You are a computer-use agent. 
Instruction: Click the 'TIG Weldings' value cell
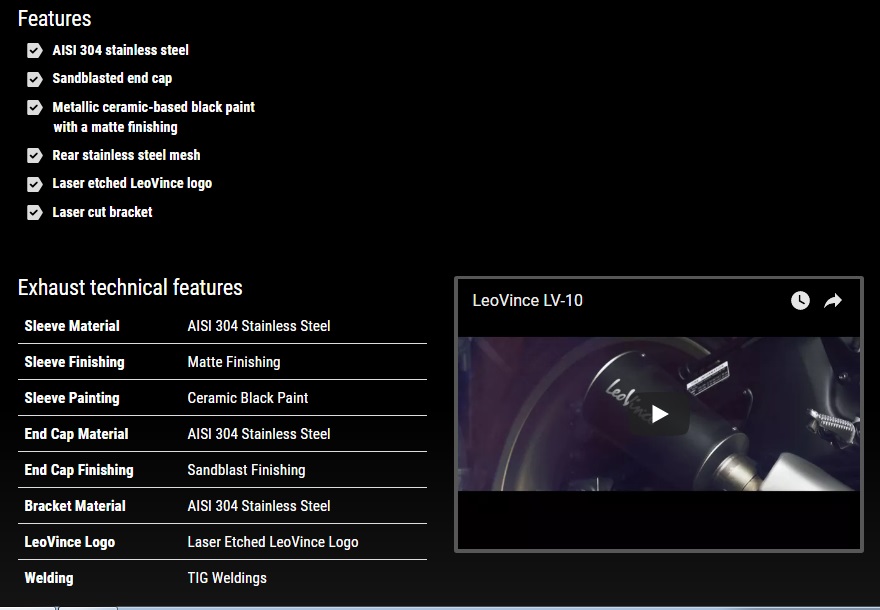click(x=227, y=578)
